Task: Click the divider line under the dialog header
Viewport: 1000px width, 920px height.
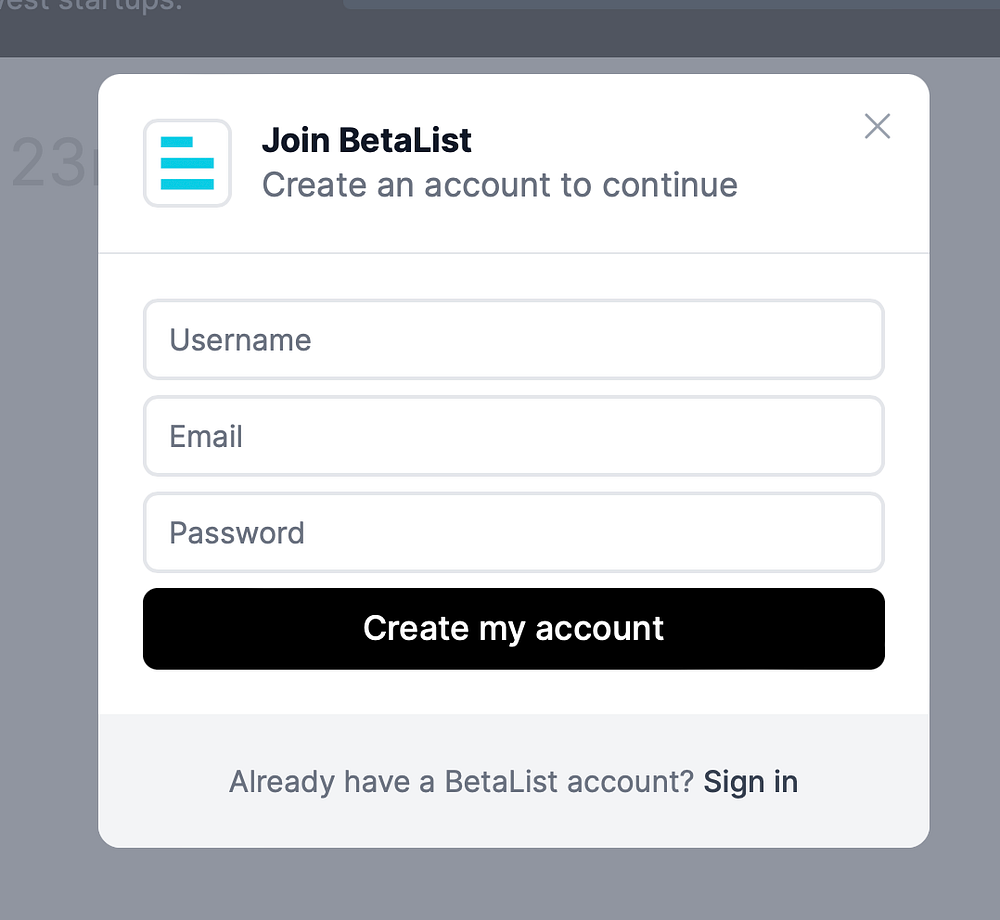Action: [x=513, y=253]
